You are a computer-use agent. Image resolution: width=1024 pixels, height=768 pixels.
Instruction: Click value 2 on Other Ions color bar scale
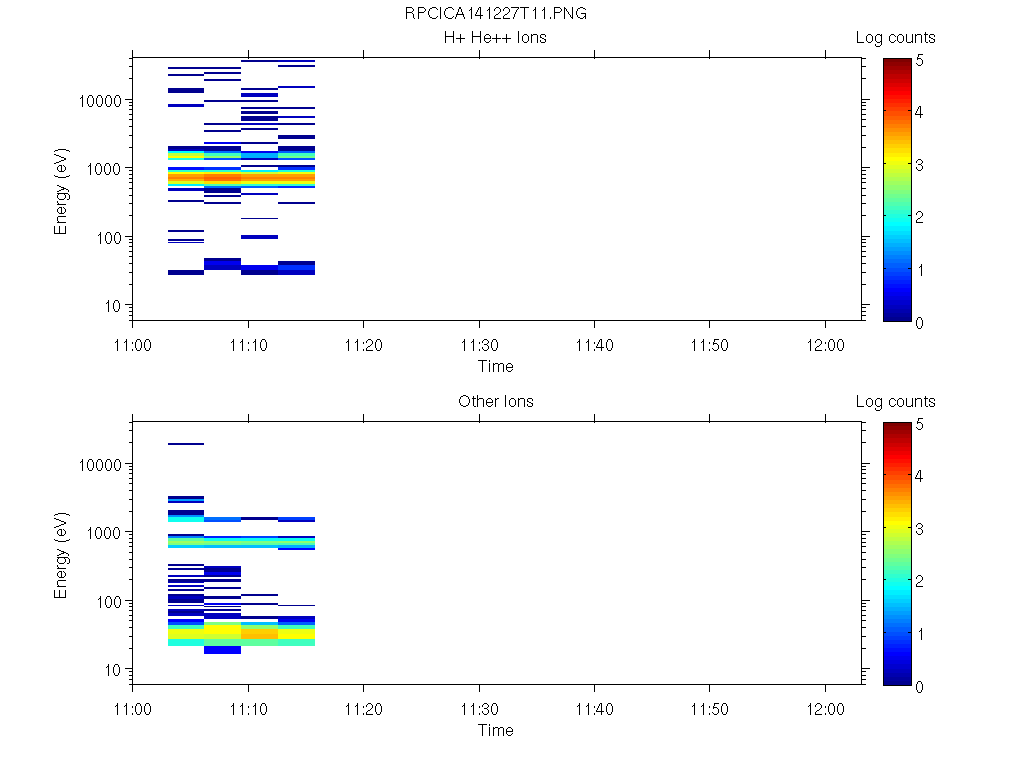(920, 581)
